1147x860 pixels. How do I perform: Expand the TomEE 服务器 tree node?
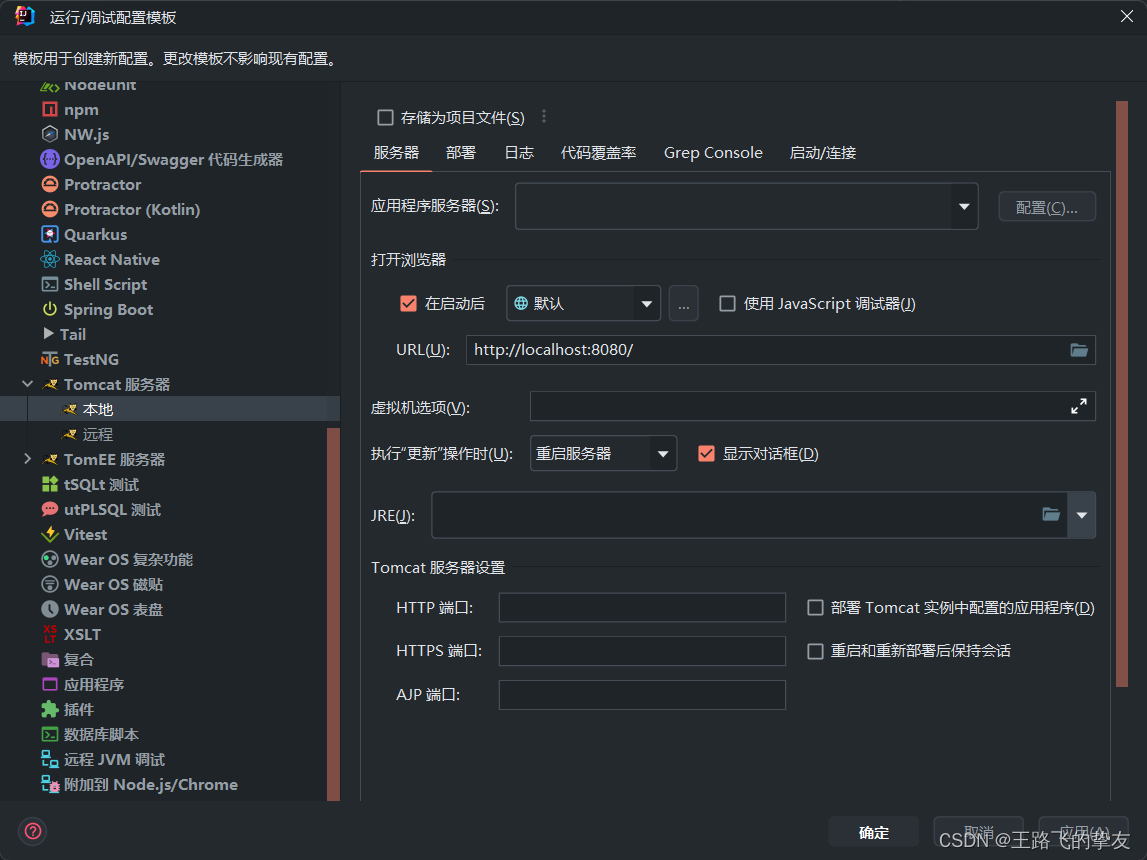(x=28, y=459)
